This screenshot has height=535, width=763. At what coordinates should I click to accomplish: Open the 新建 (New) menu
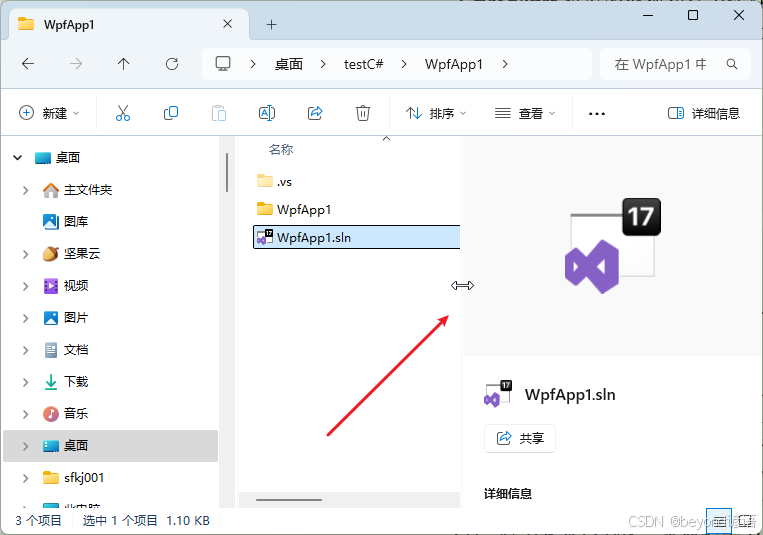click(49, 113)
